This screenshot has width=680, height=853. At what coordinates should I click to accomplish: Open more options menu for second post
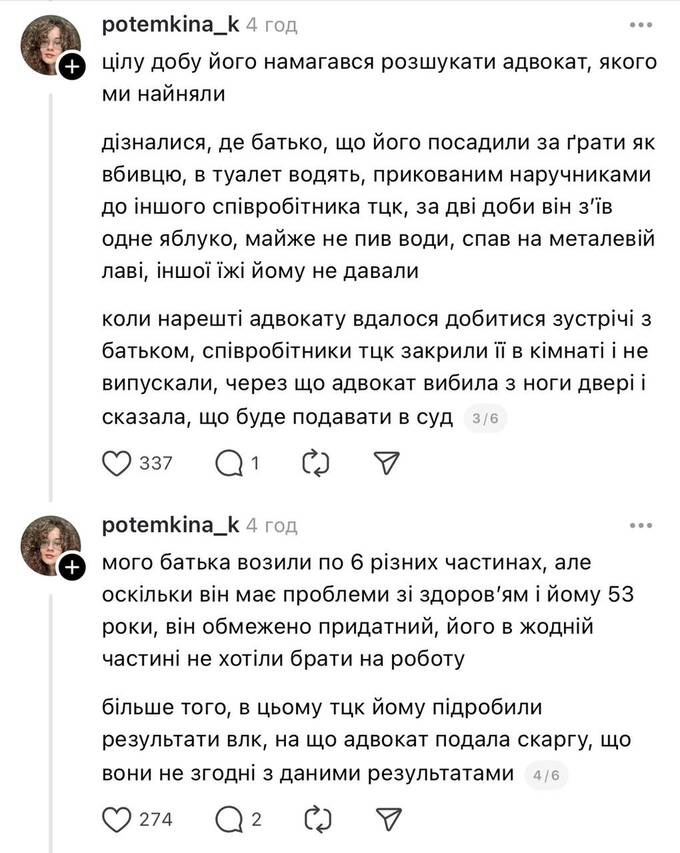click(x=639, y=525)
